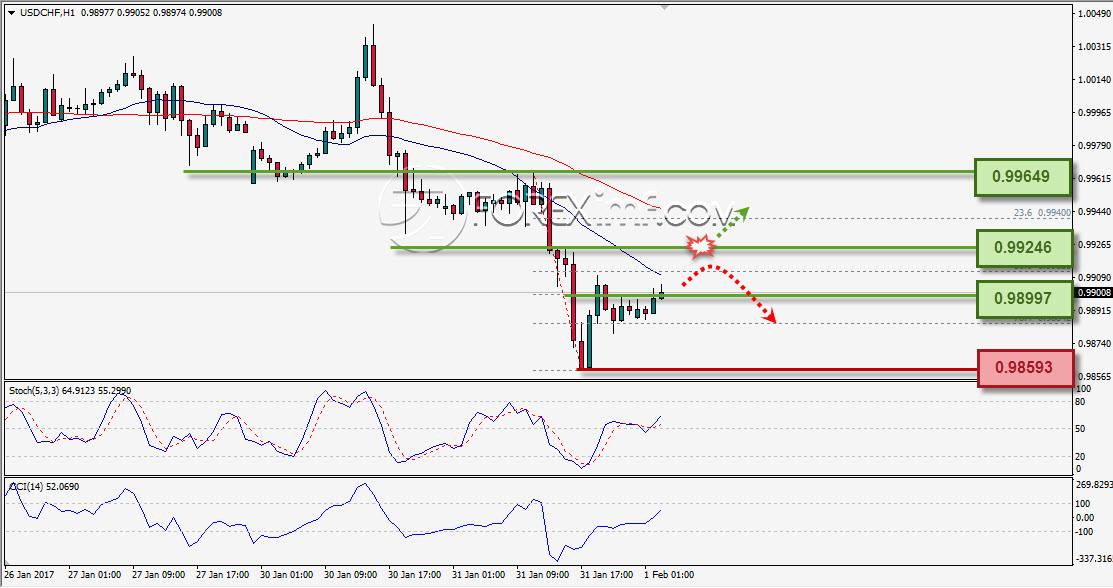Click price scale value 0.99965
Image resolution: width=1113 pixels, height=588 pixels.
1094,112
